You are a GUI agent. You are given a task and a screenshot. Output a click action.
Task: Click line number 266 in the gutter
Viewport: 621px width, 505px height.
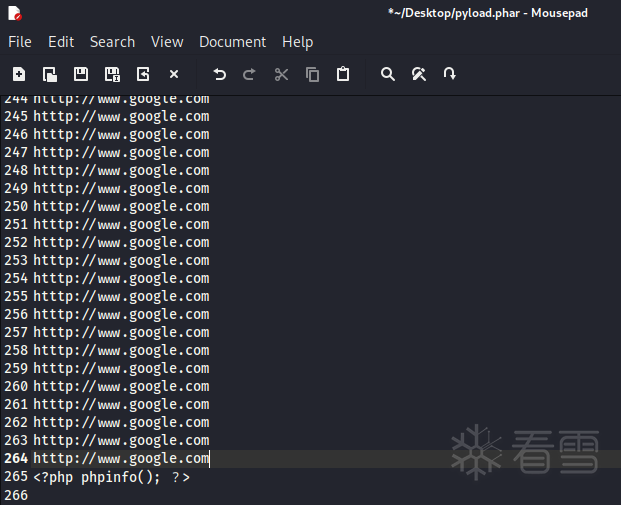(16, 495)
